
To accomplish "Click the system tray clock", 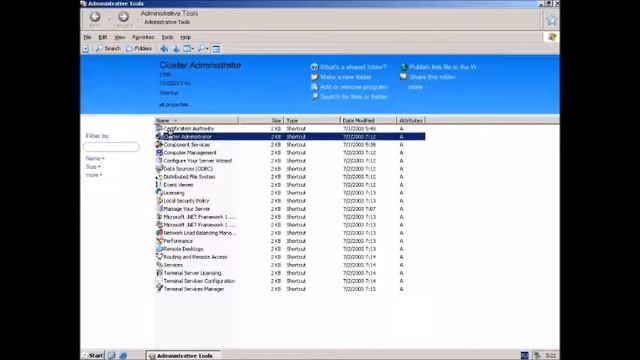I will pyautogui.click(x=551, y=356).
